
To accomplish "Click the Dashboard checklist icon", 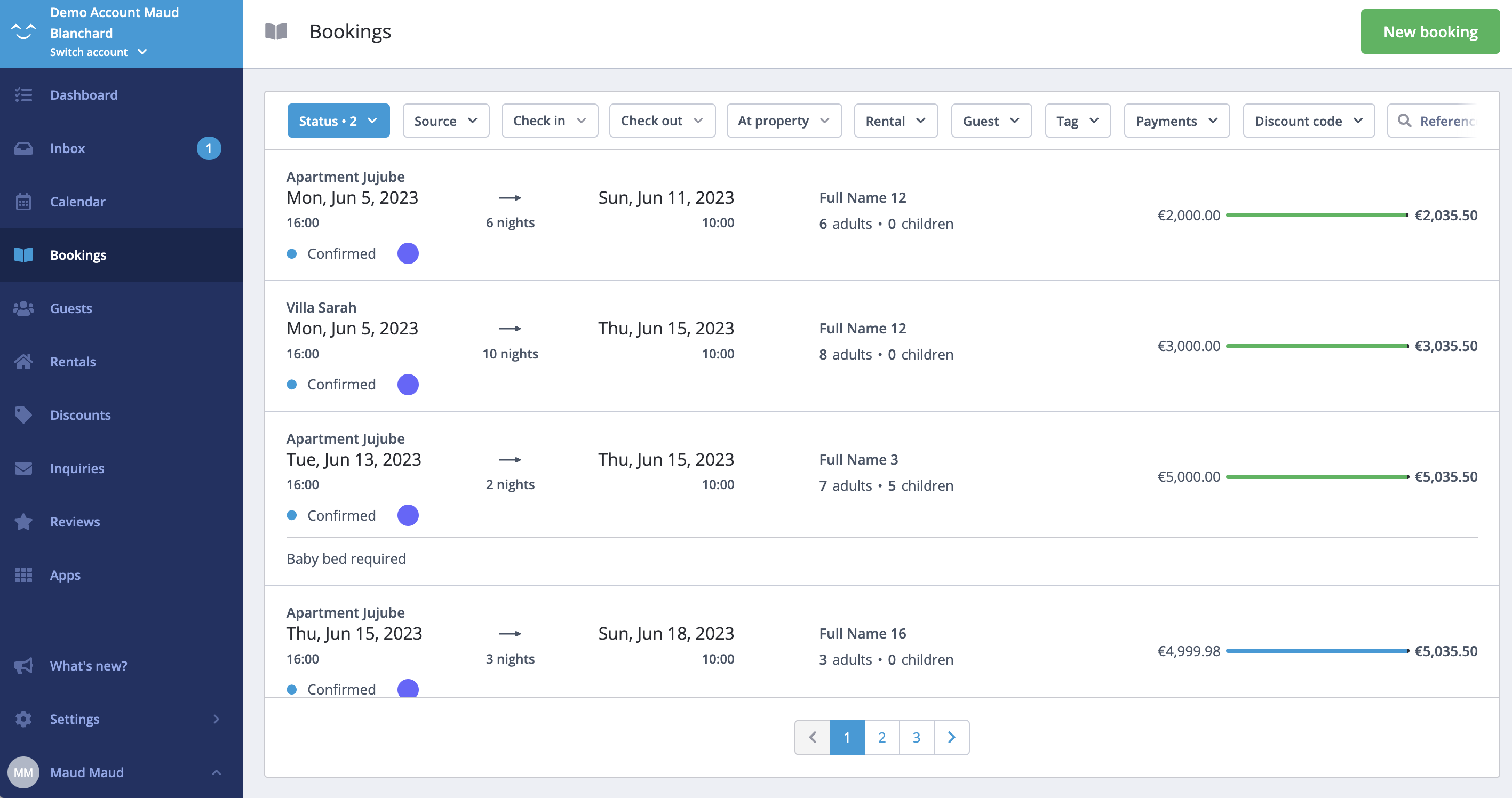I will click(23, 94).
